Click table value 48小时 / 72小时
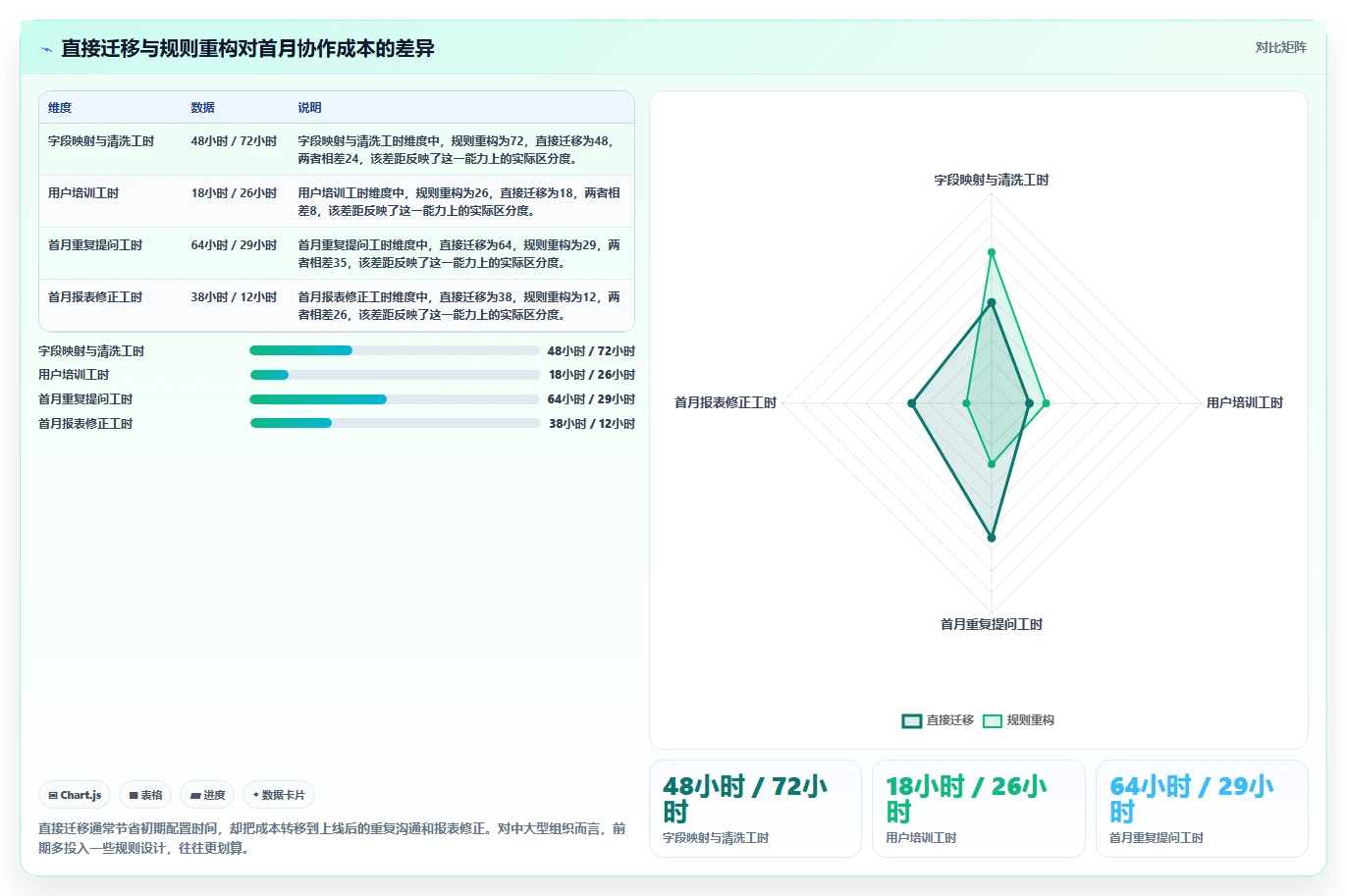 tap(234, 141)
